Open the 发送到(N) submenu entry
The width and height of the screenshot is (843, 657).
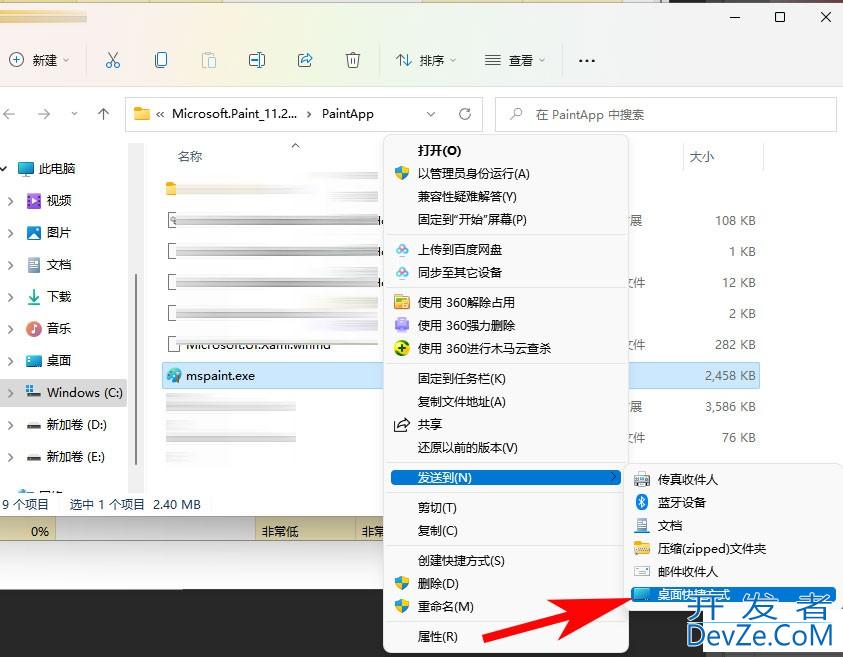506,477
